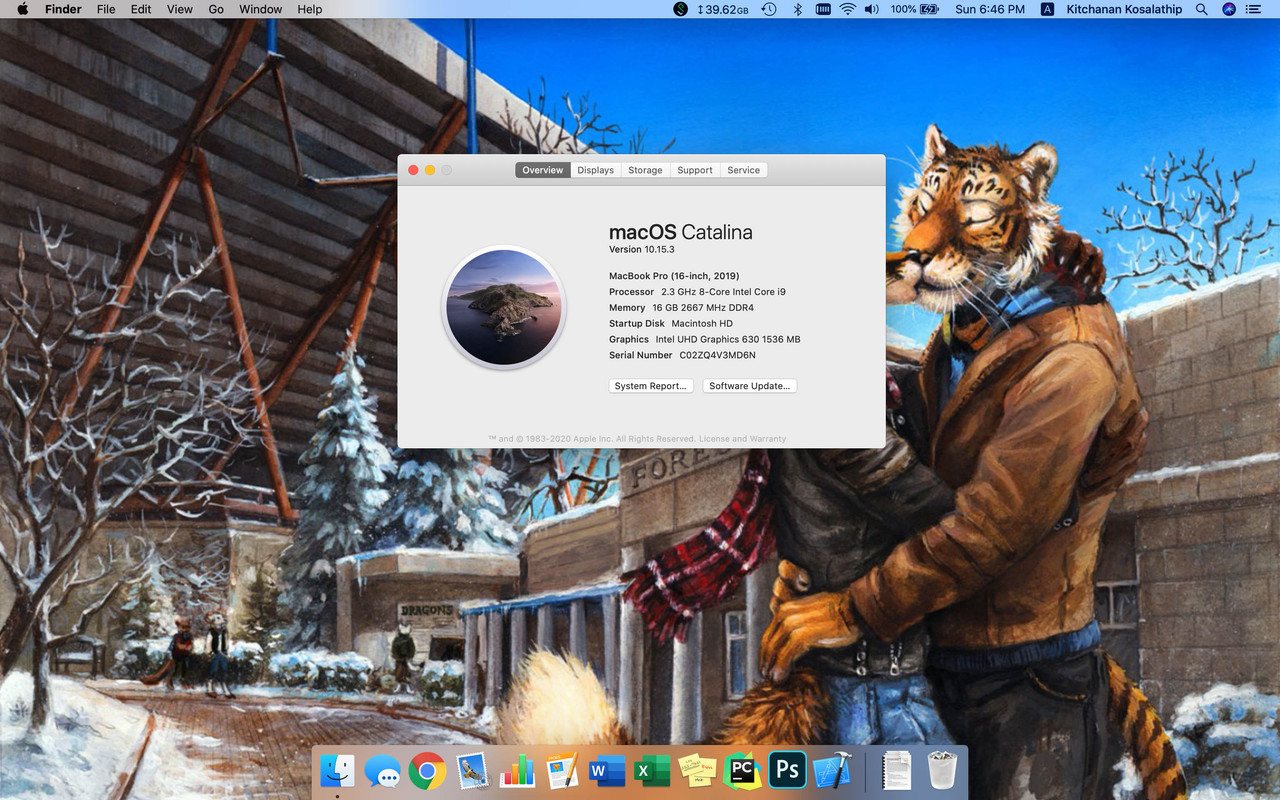Image resolution: width=1280 pixels, height=800 pixels.
Task: Switch to the Overview tab
Action: pyautogui.click(x=543, y=170)
